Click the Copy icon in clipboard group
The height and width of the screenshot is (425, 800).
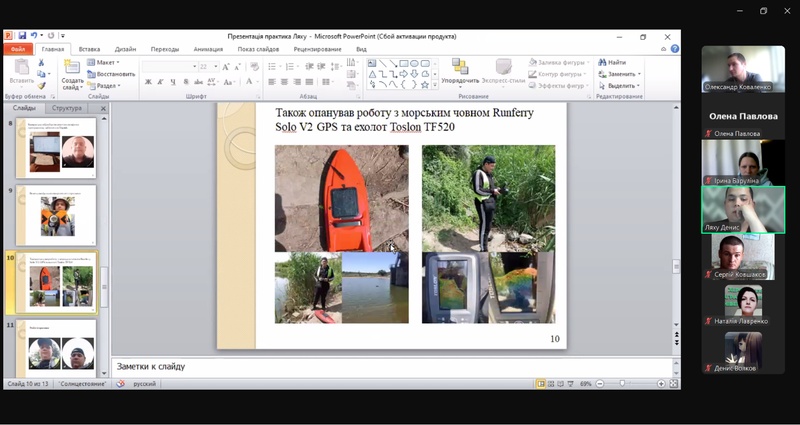pos(41,74)
